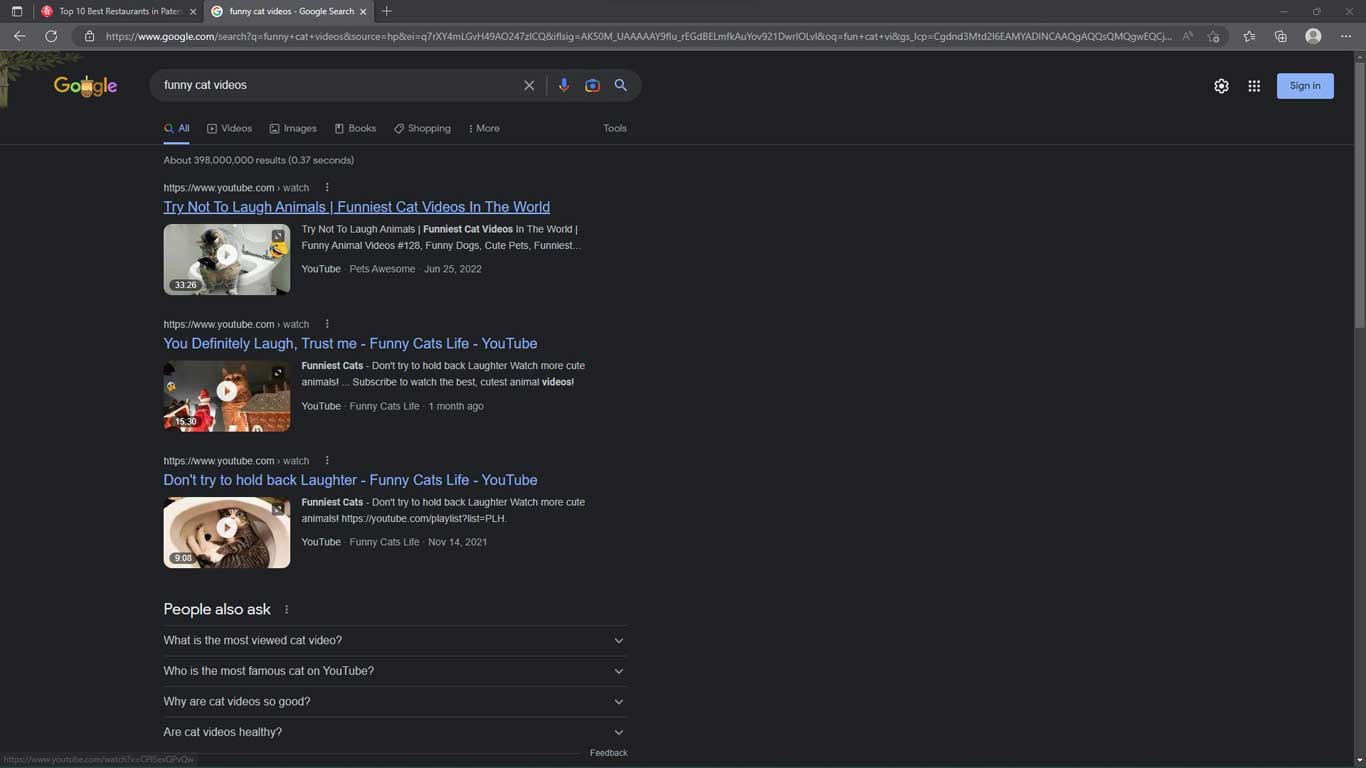Image resolution: width=1366 pixels, height=768 pixels.
Task: Open the More search categories dropdown
Action: (x=484, y=128)
